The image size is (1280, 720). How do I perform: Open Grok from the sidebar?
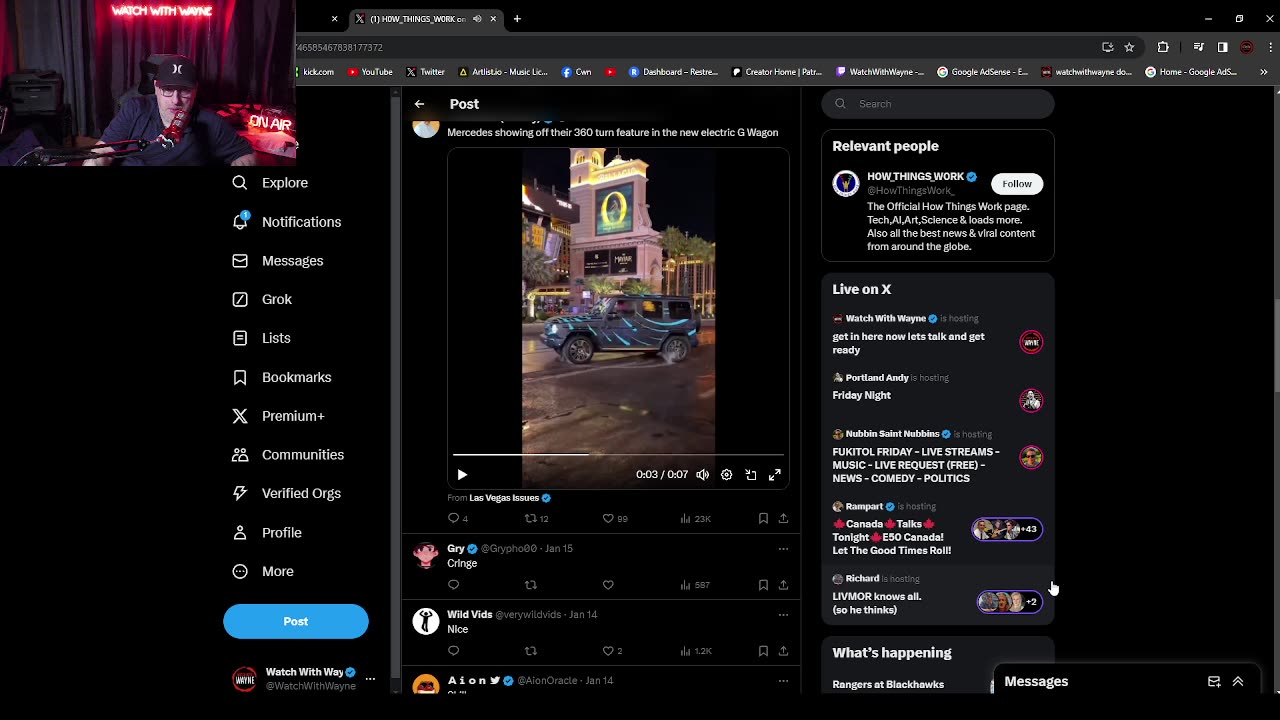pyautogui.click(x=262, y=299)
